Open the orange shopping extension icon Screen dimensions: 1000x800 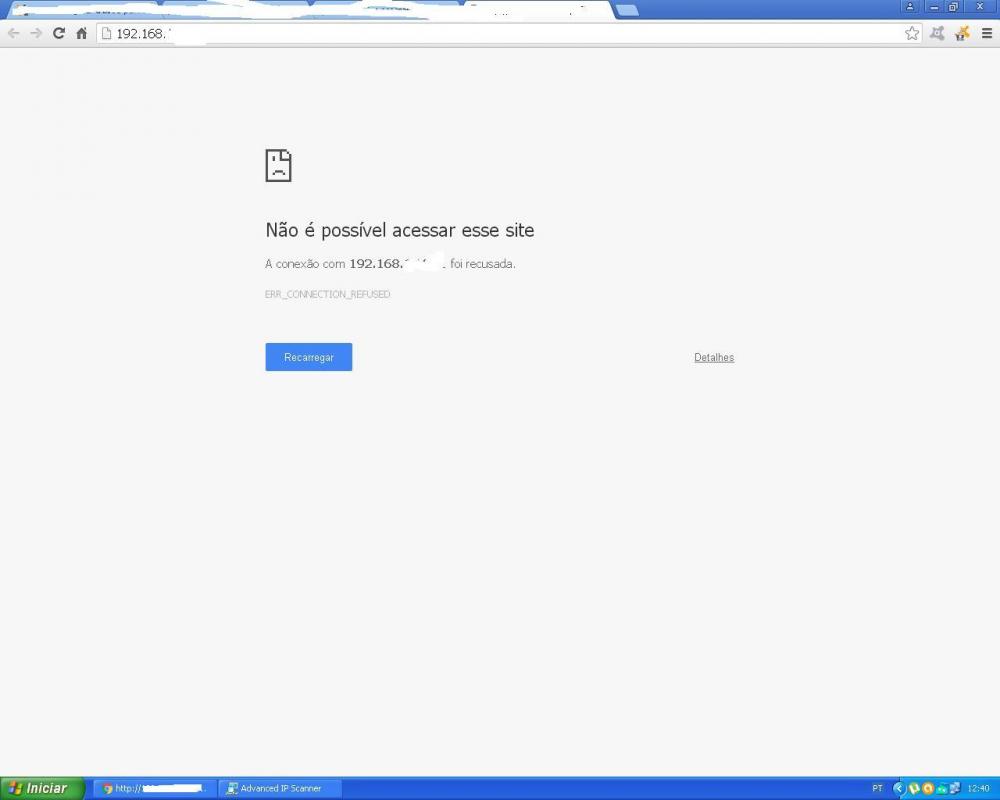pos(962,33)
